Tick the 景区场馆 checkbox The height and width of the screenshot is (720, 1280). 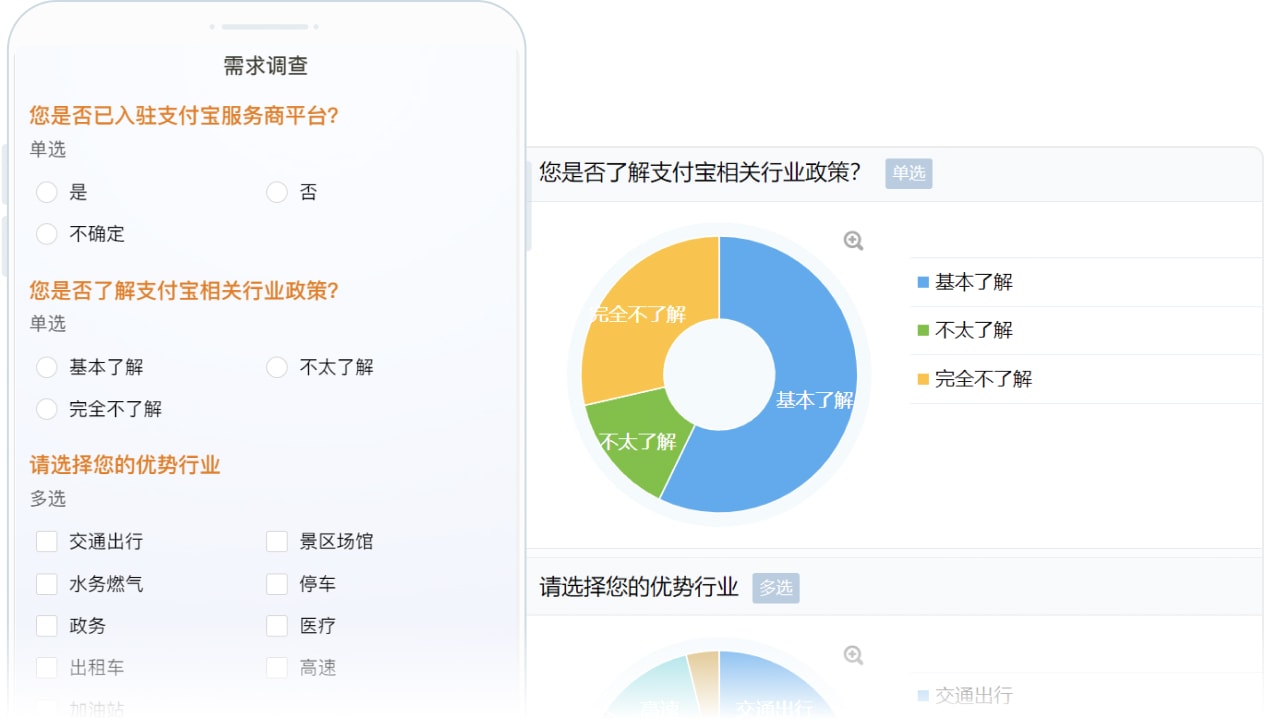[x=277, y=541]
